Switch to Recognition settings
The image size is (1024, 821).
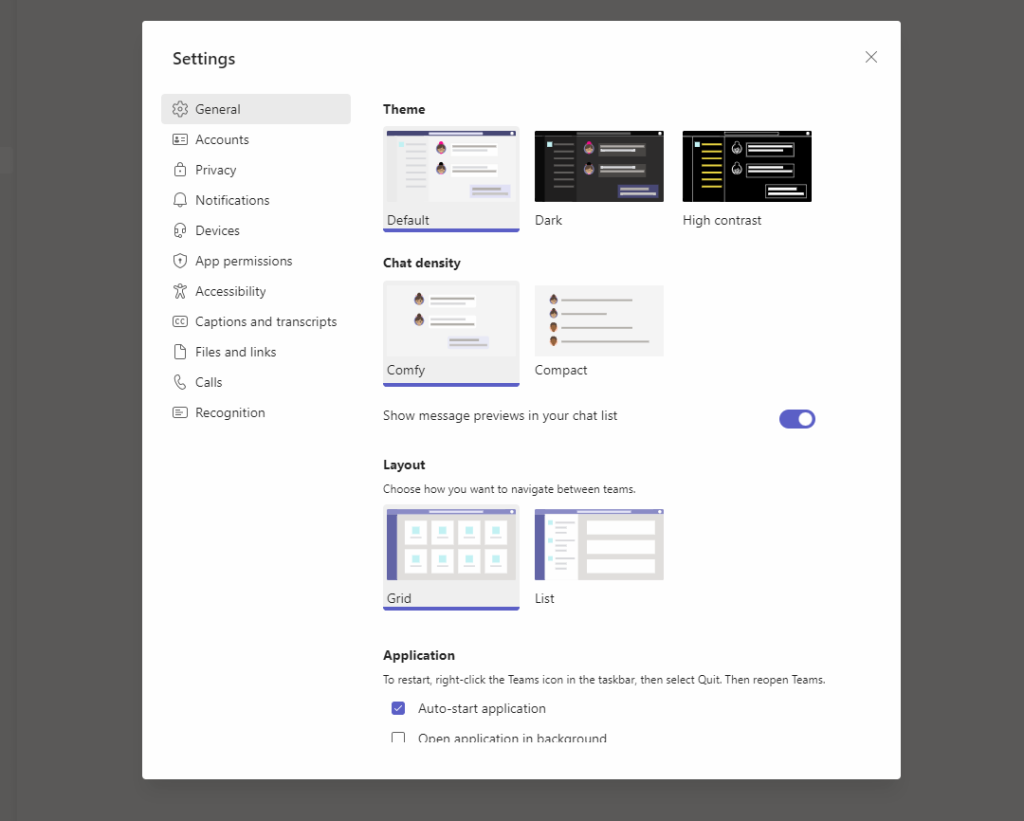pos(256,413)
